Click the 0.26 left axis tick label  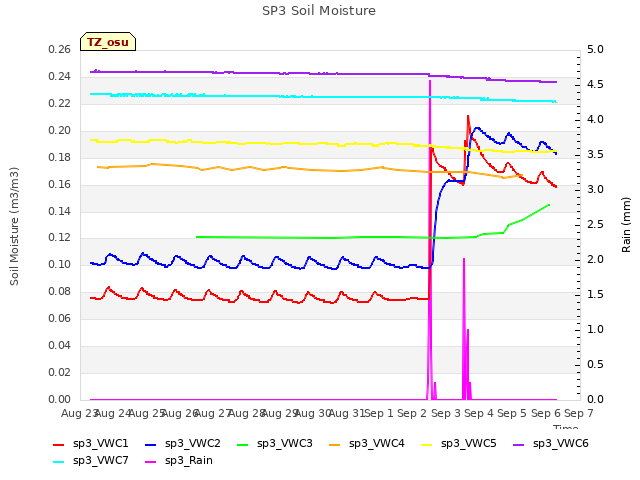tap(60, 49)
